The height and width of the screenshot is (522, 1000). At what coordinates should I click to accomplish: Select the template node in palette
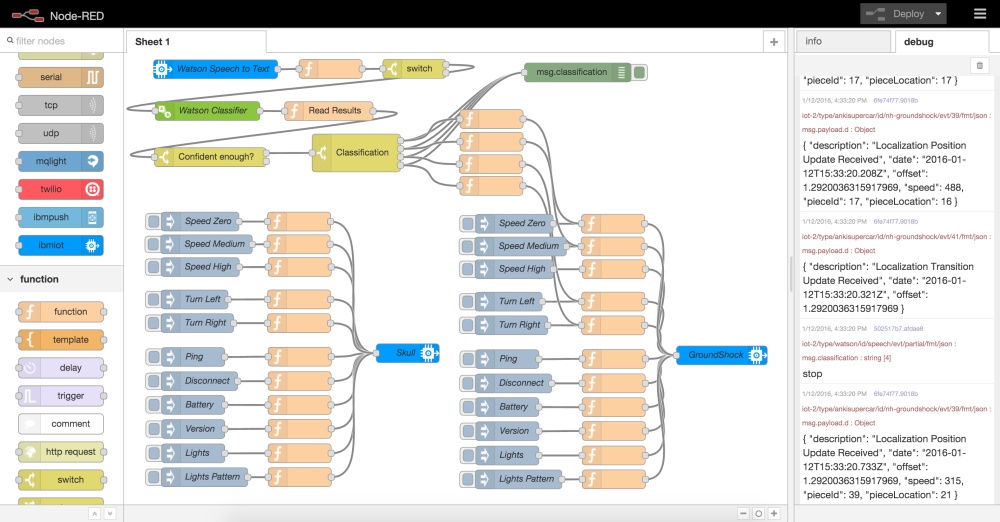pos(61,340)
